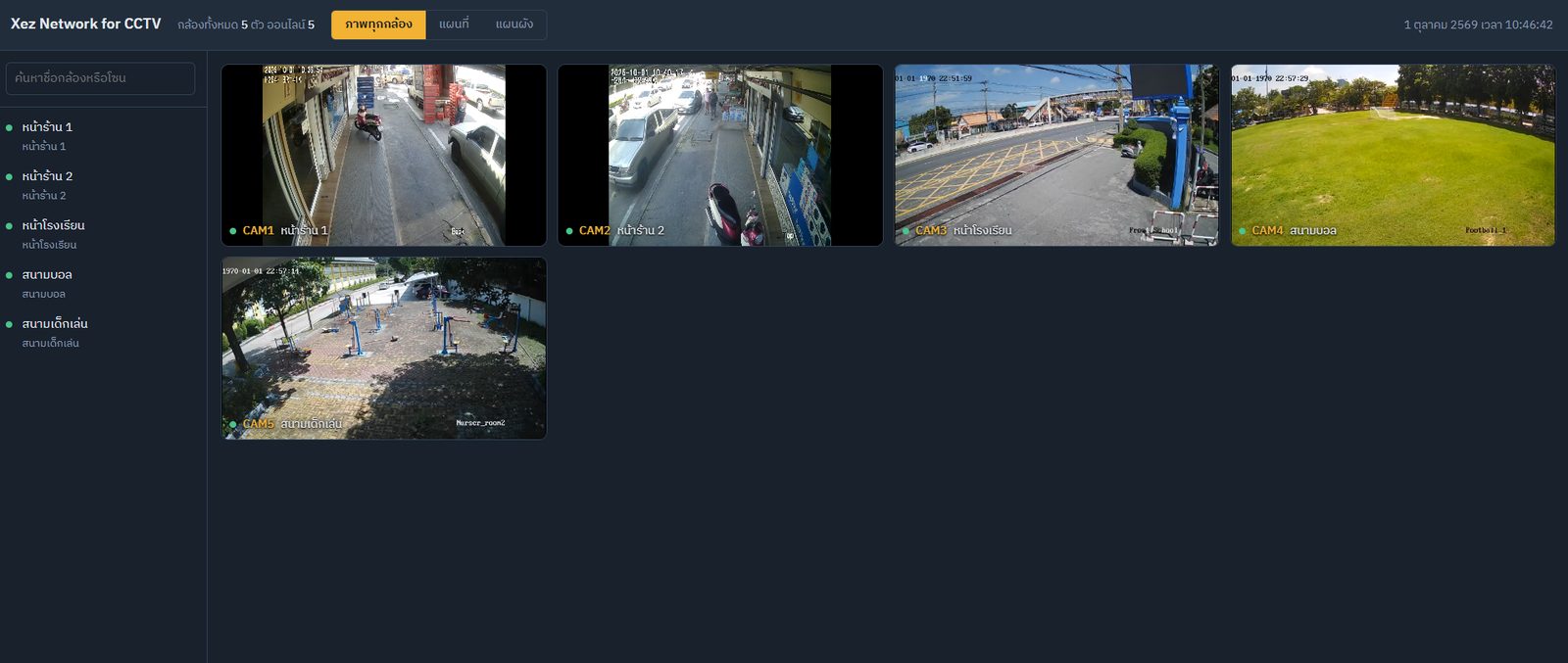Open the CAM5 สนามเด็กเล่น video feed
1568x663 pixels.
click(384, 349)
